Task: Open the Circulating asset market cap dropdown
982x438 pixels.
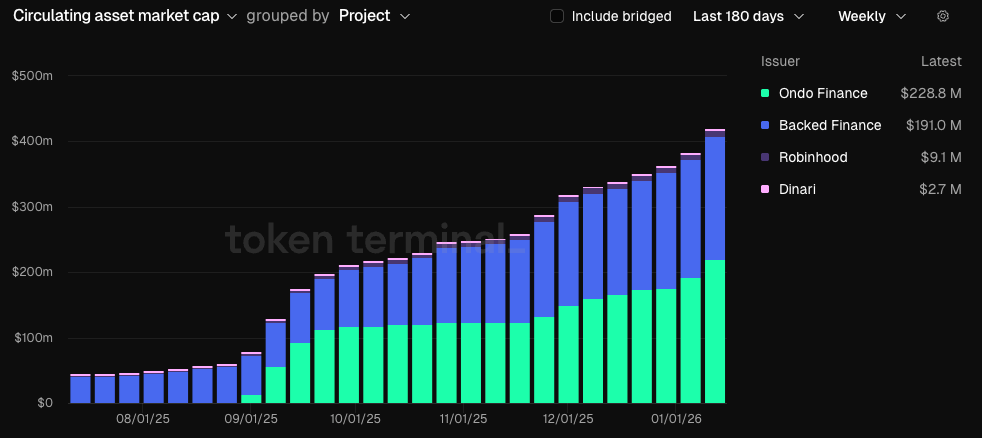Action: click(x=125, y=16)
